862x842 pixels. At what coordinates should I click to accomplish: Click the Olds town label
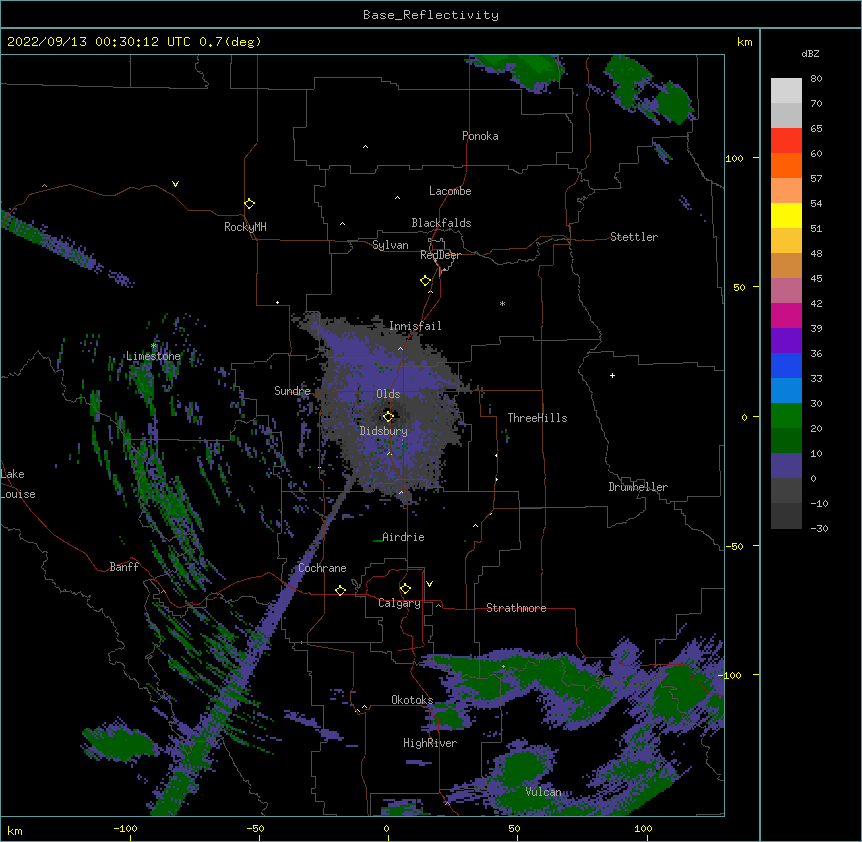388,394
